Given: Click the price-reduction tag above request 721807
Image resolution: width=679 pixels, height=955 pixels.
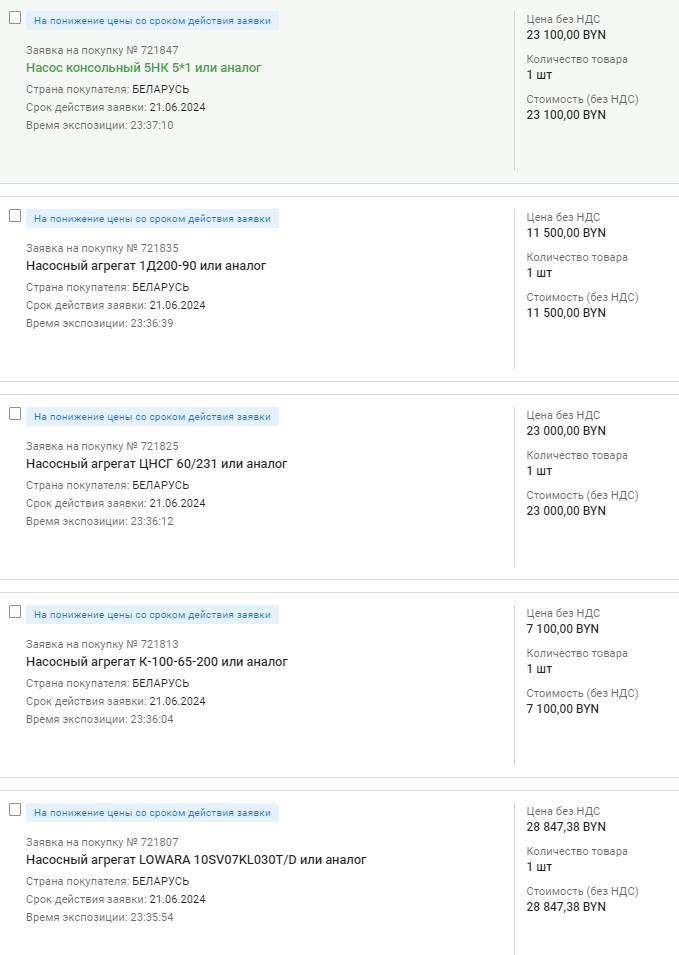Looking at the screenshot, I should pos(152,812).
